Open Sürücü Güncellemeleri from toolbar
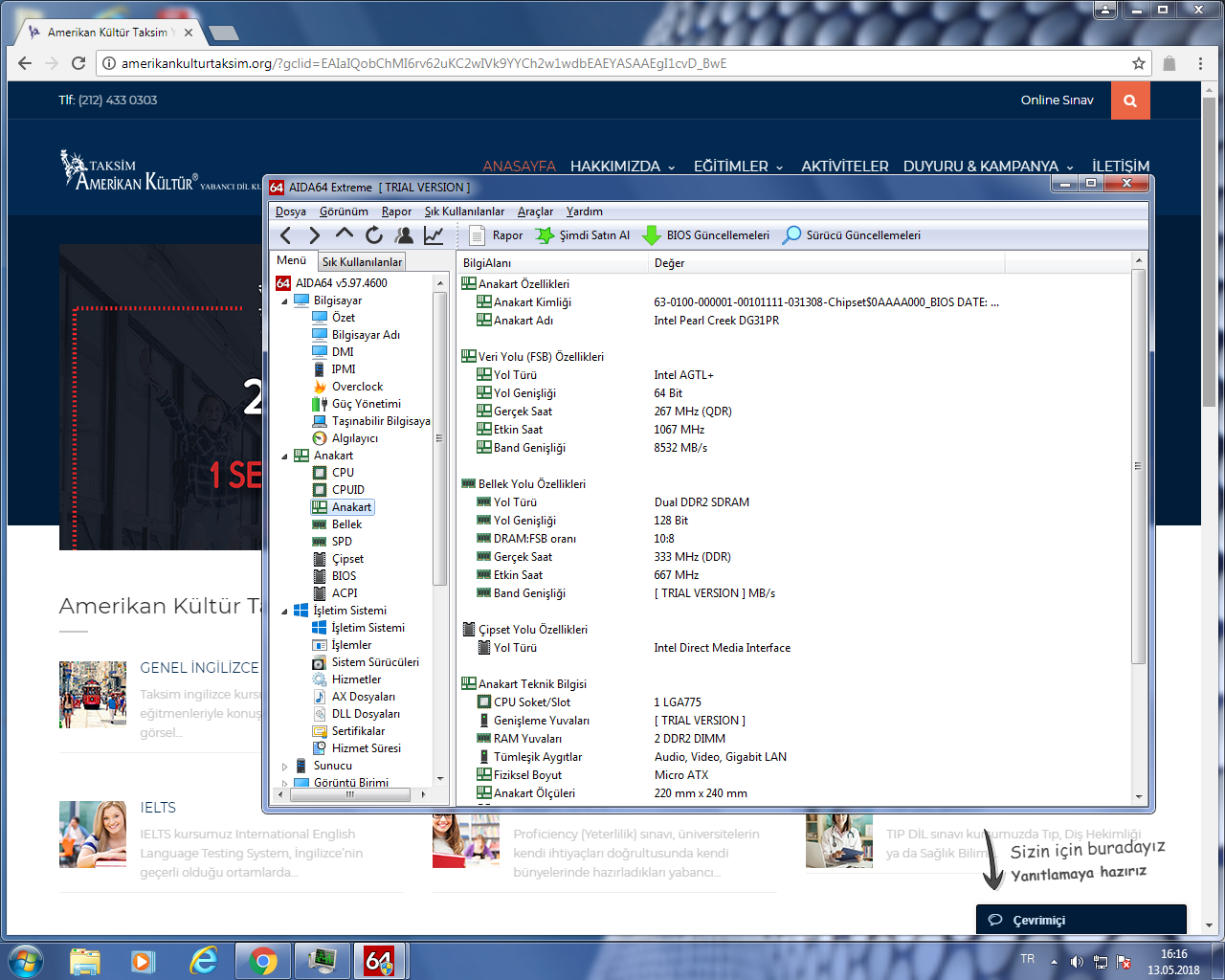Image resolution: width=1225 pixels, height=980 pixels. (852, 235)
